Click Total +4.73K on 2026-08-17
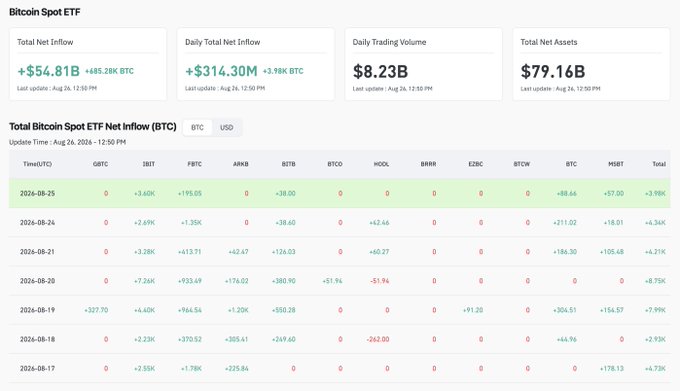This screenshot has height=391, width=680. (655, 368)
